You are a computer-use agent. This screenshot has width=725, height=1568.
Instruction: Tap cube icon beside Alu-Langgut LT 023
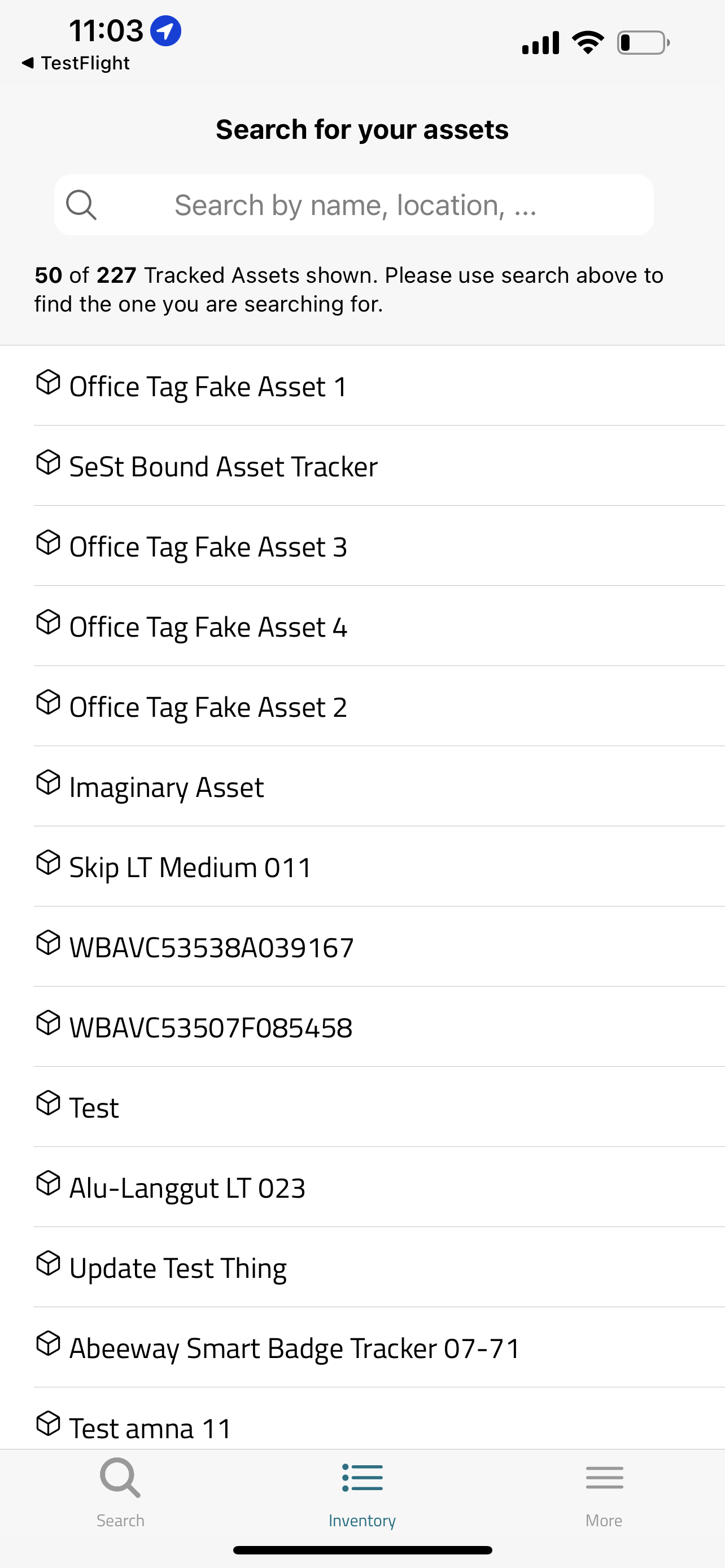pyautogui.click(x=48, y=1183)
